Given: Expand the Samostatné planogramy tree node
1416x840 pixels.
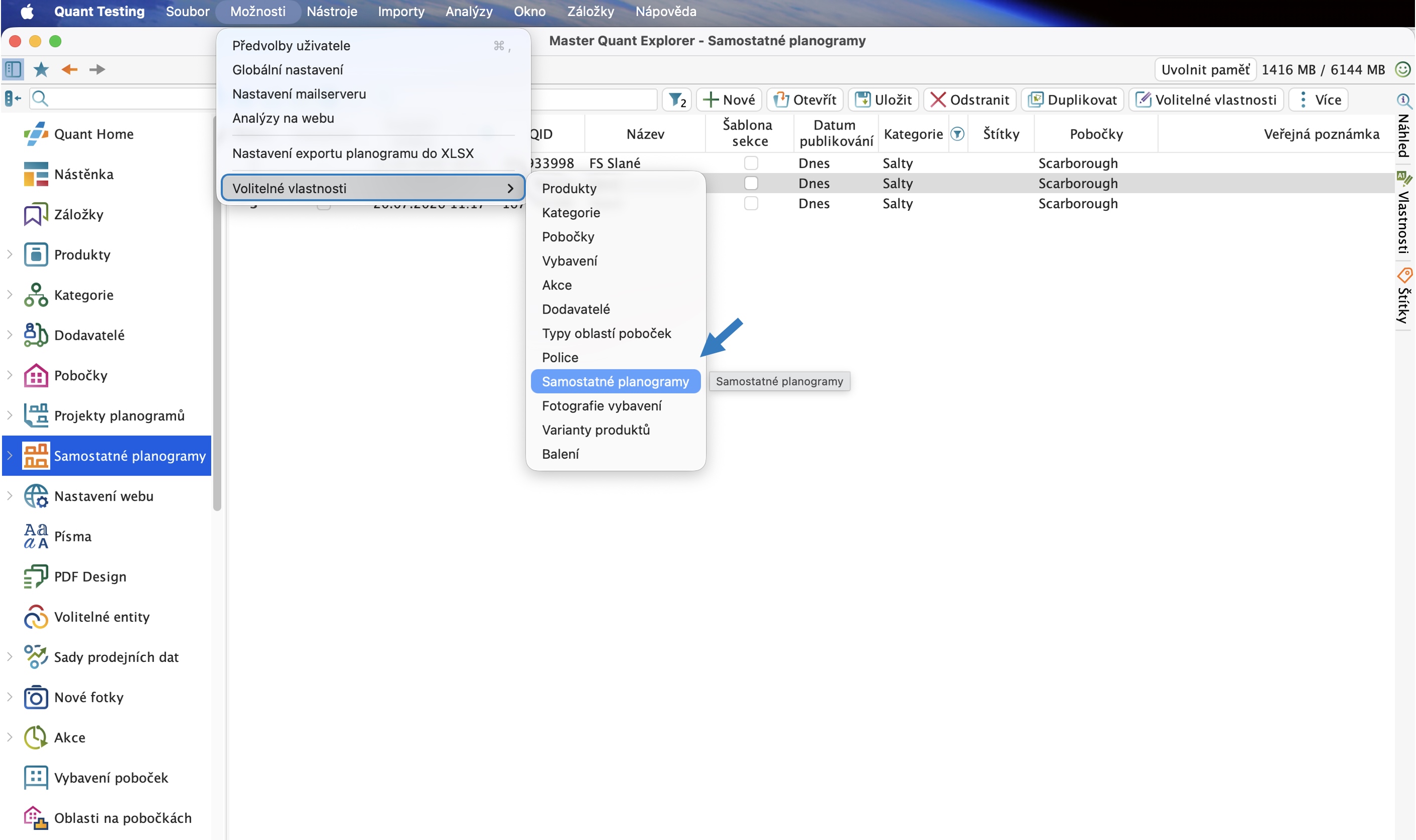Looking at the screenshot, I should click(x=10, y=456).
